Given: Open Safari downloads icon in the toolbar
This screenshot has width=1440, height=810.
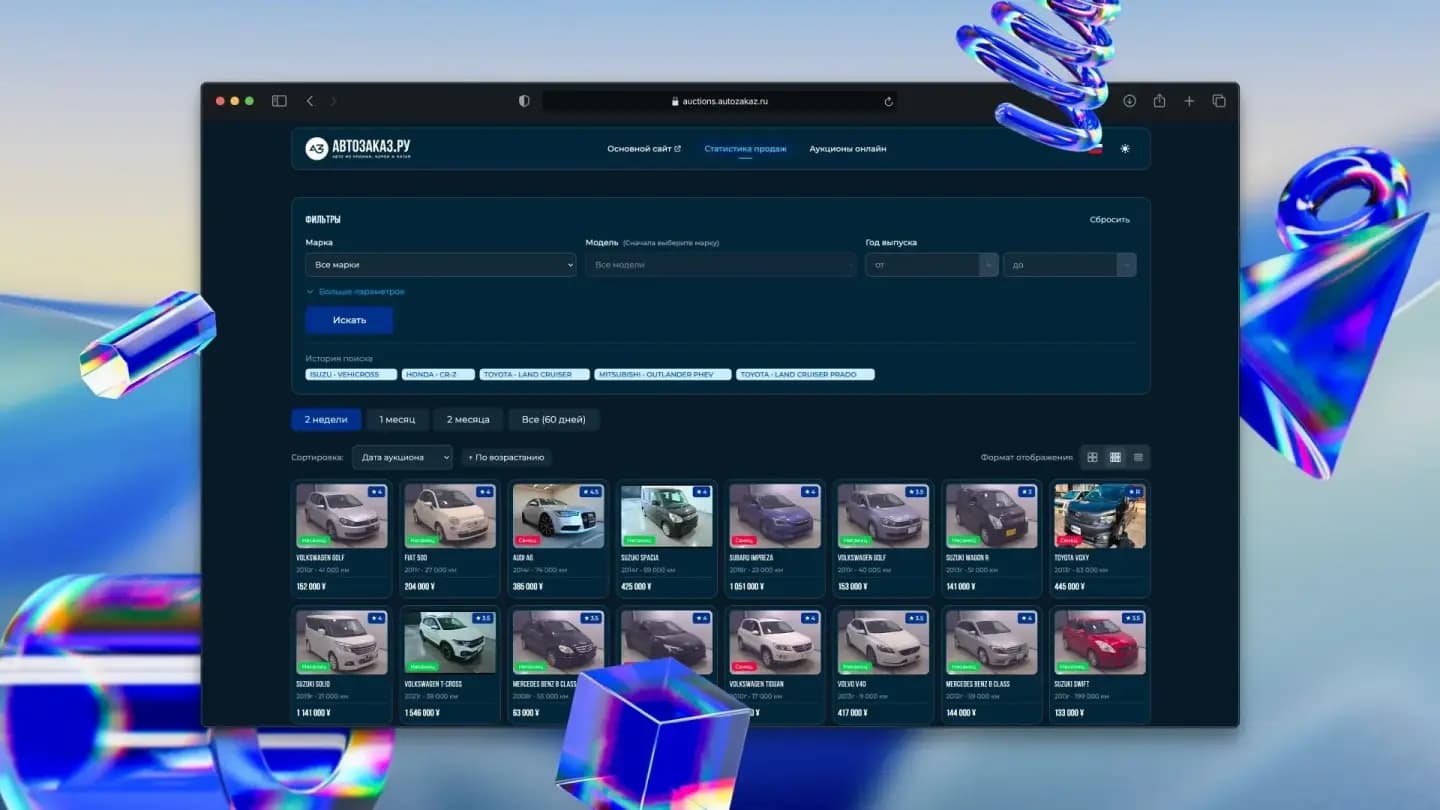Looking at the screenshot, I should (x=1129, y=101).
